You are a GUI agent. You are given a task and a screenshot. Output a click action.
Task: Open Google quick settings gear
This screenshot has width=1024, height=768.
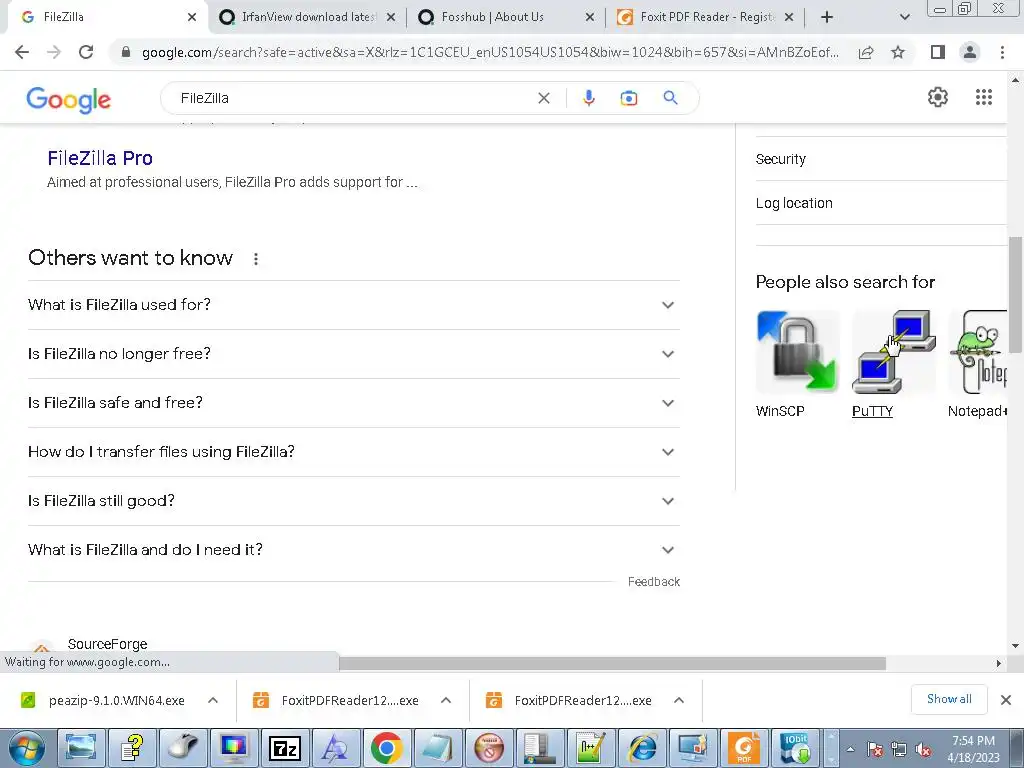tap(937, 97)
